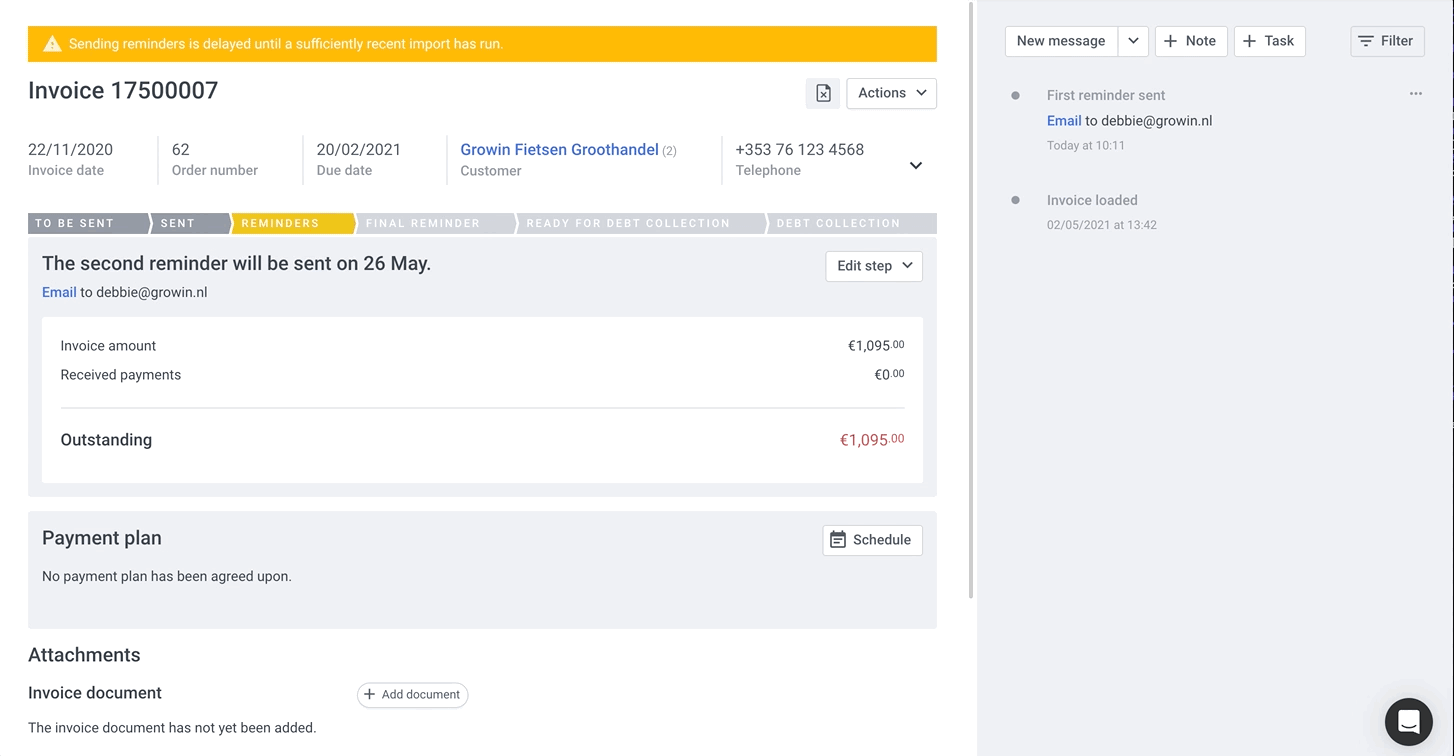Click the vertical scrollbar between panels
The height and width of the screenshot is (756, 1454).
[970, 300]
